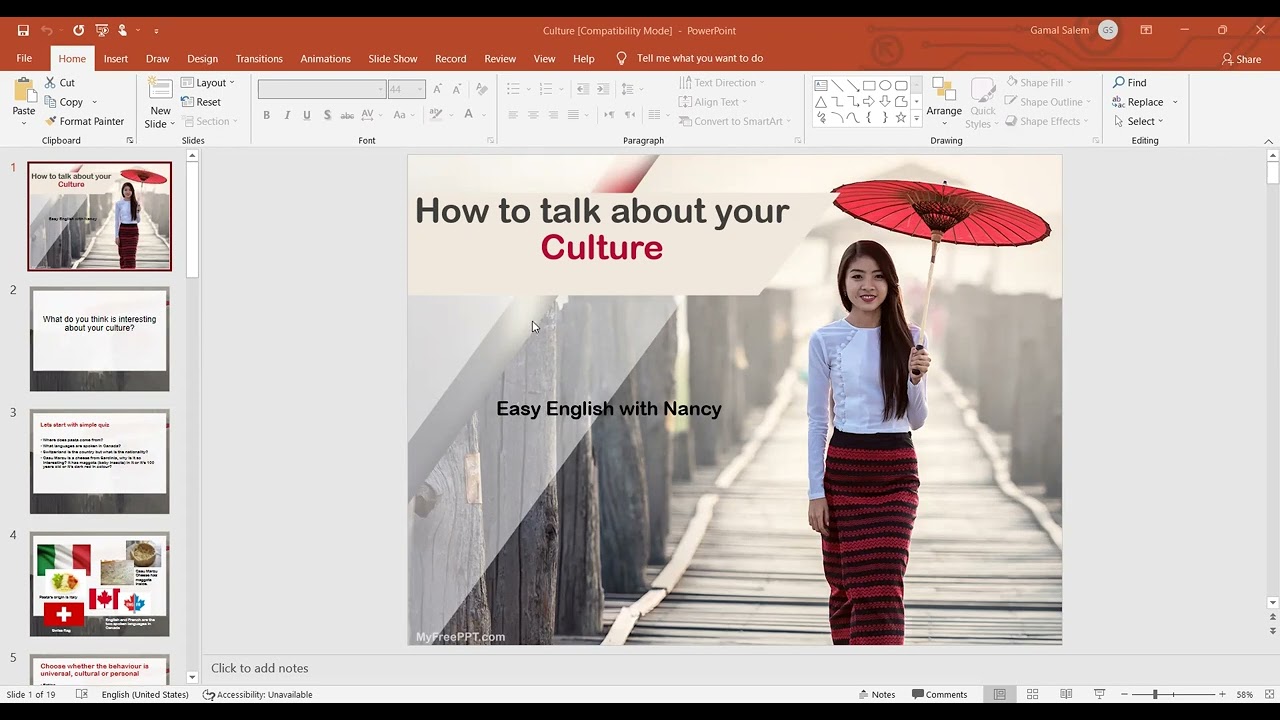Click the Paste icon in Clipboard group
The height and width of the screenshot is (720, 1280).
[24, 92]
